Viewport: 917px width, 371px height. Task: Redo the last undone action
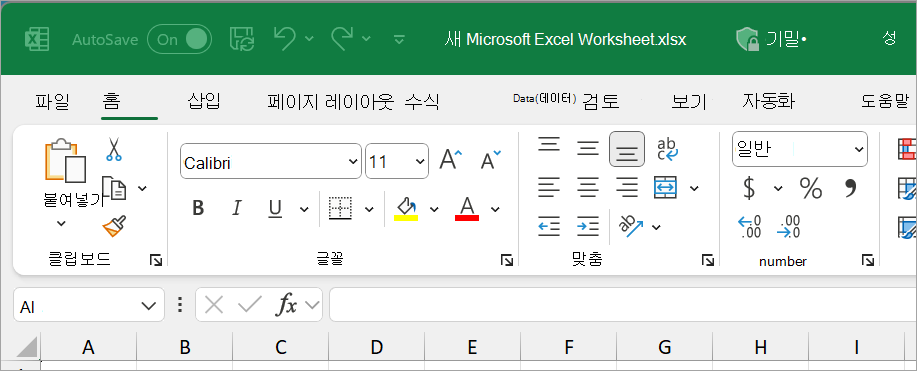pyautogui.click(x=342, y=39)
